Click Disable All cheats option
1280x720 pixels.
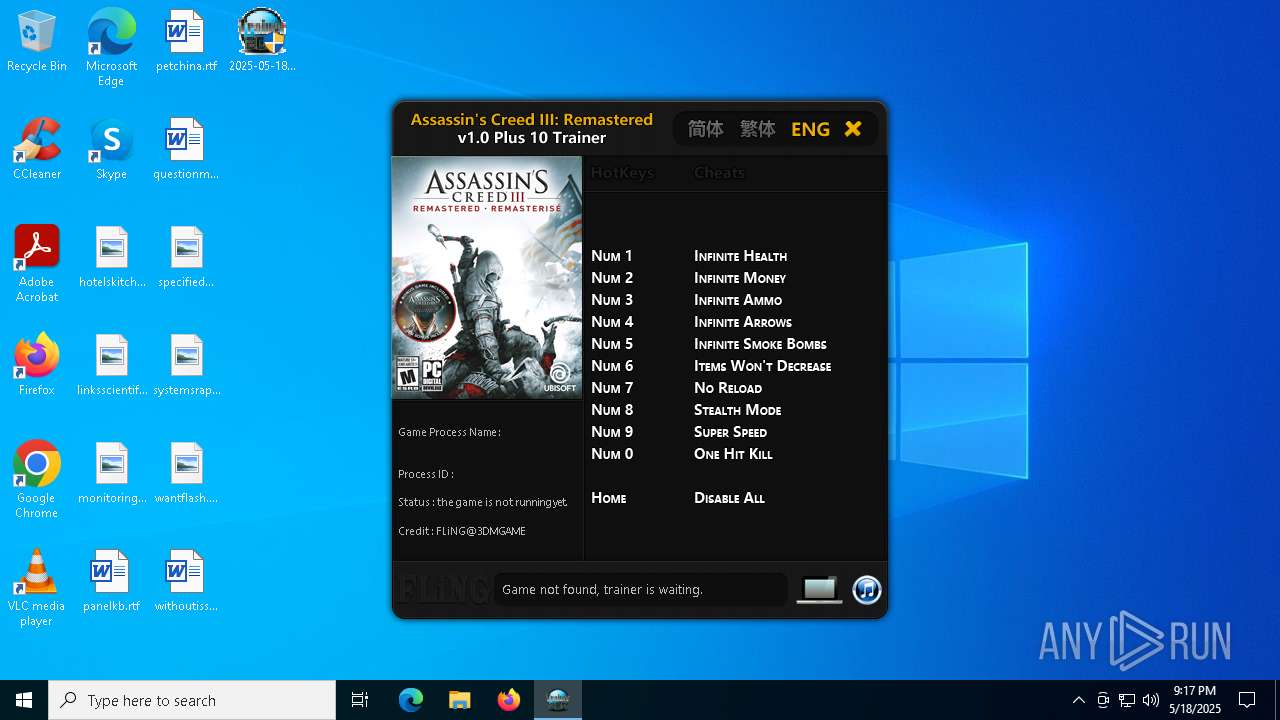coord(729,498)
